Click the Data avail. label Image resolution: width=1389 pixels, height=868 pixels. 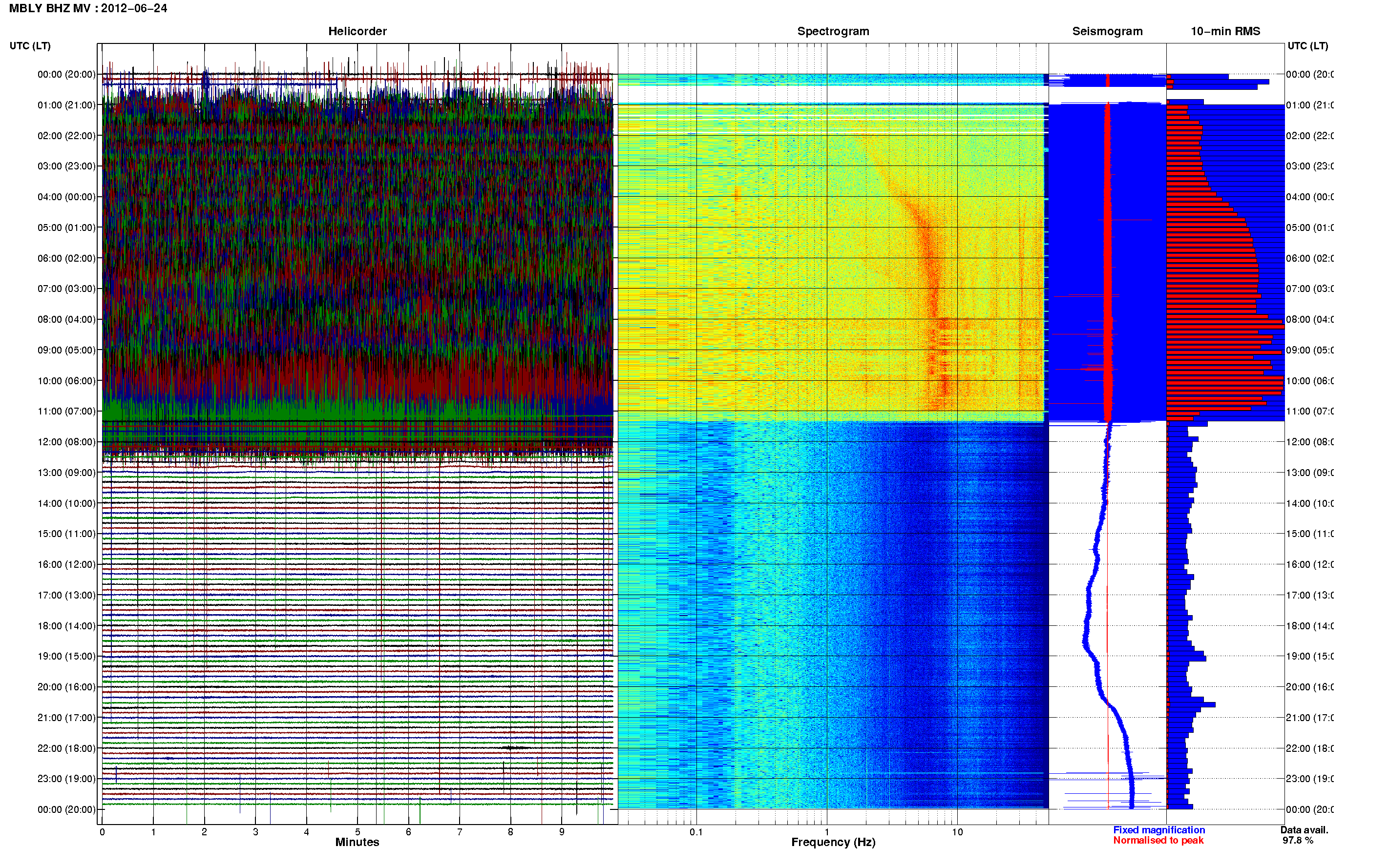(x=1304, y=830)
